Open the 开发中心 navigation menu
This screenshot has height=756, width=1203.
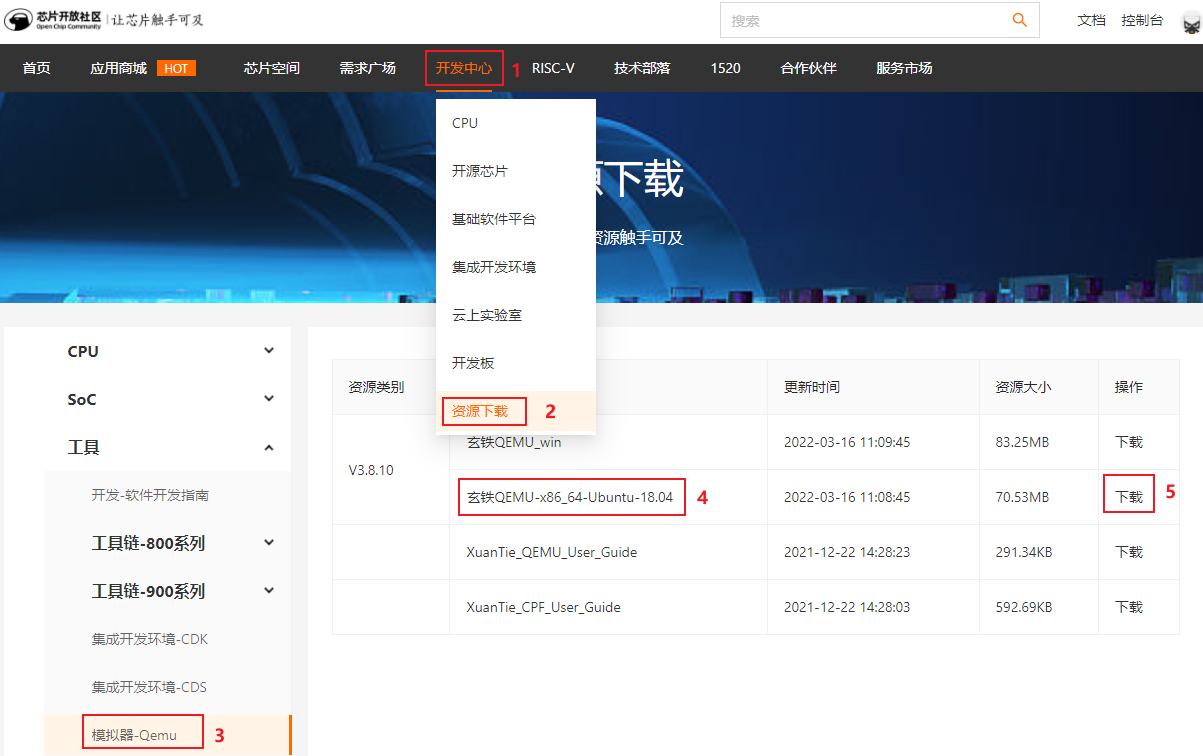[x=464, y=68]
